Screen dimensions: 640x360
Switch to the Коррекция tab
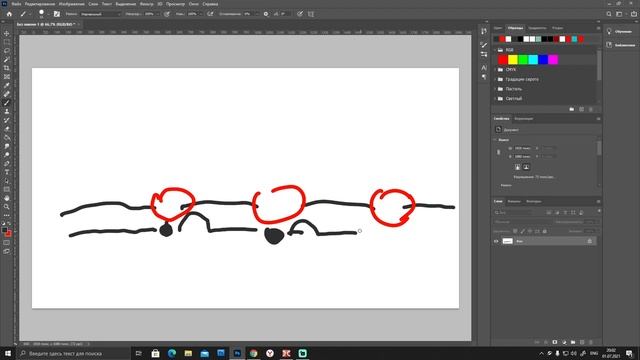pos(524,119)
